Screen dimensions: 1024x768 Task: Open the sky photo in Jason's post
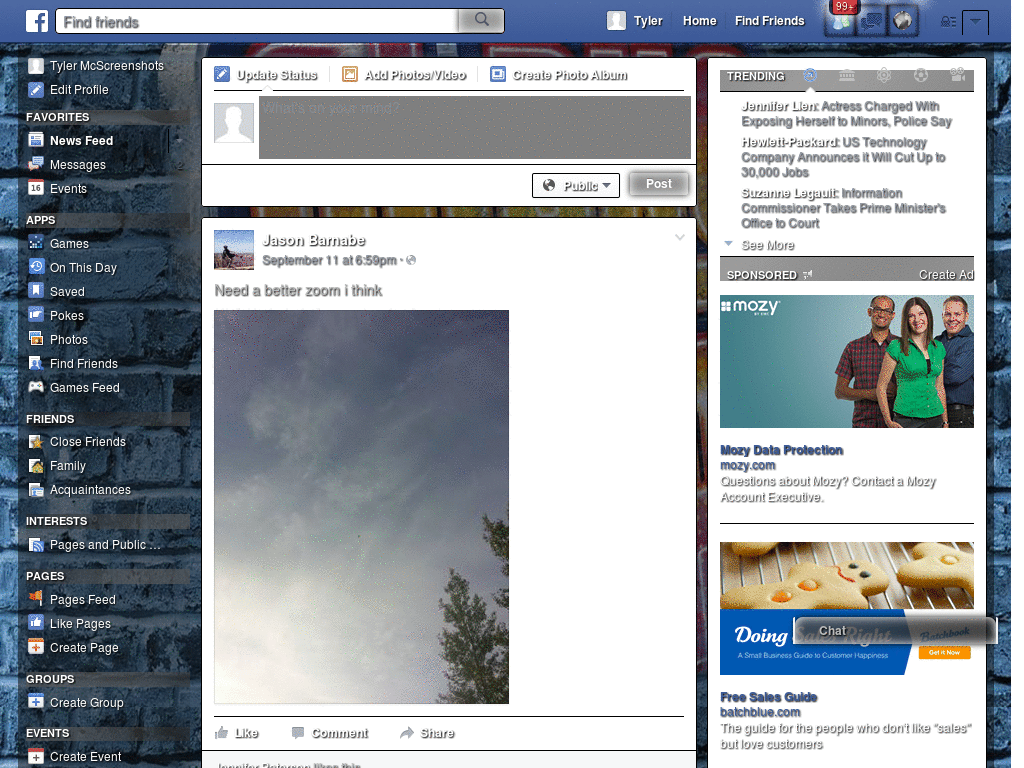(361, 507)
